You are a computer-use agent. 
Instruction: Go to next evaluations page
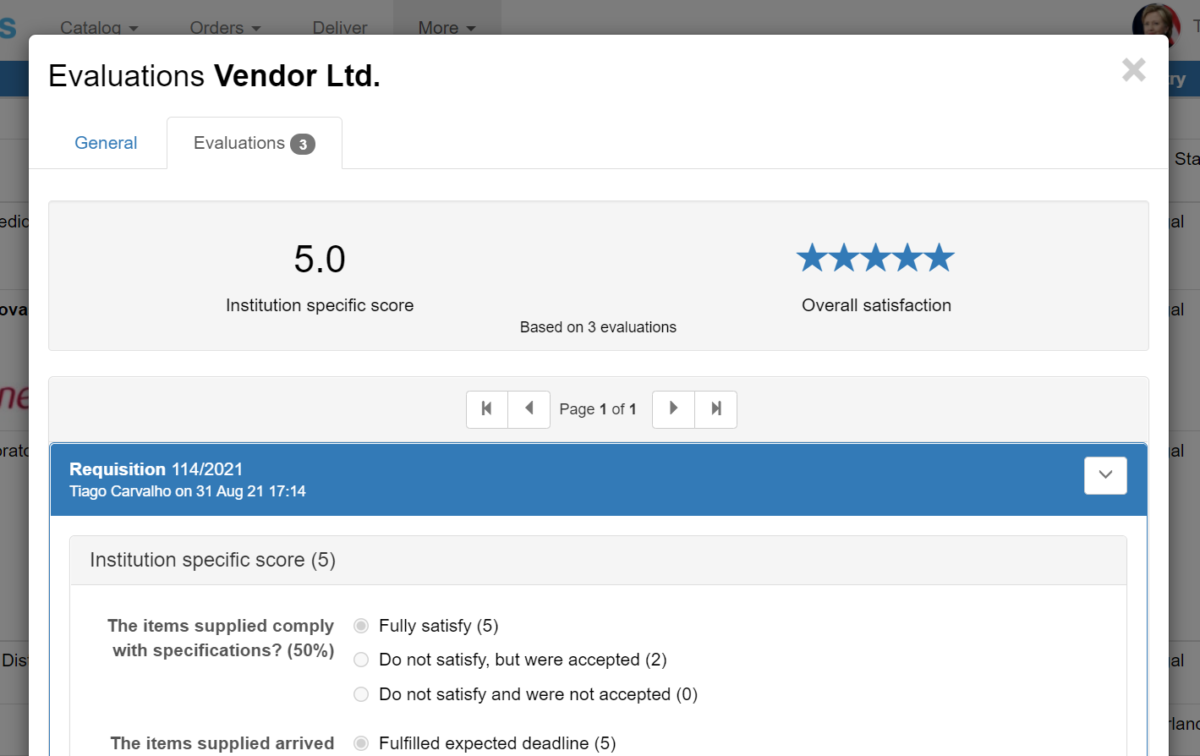(673, 409)
